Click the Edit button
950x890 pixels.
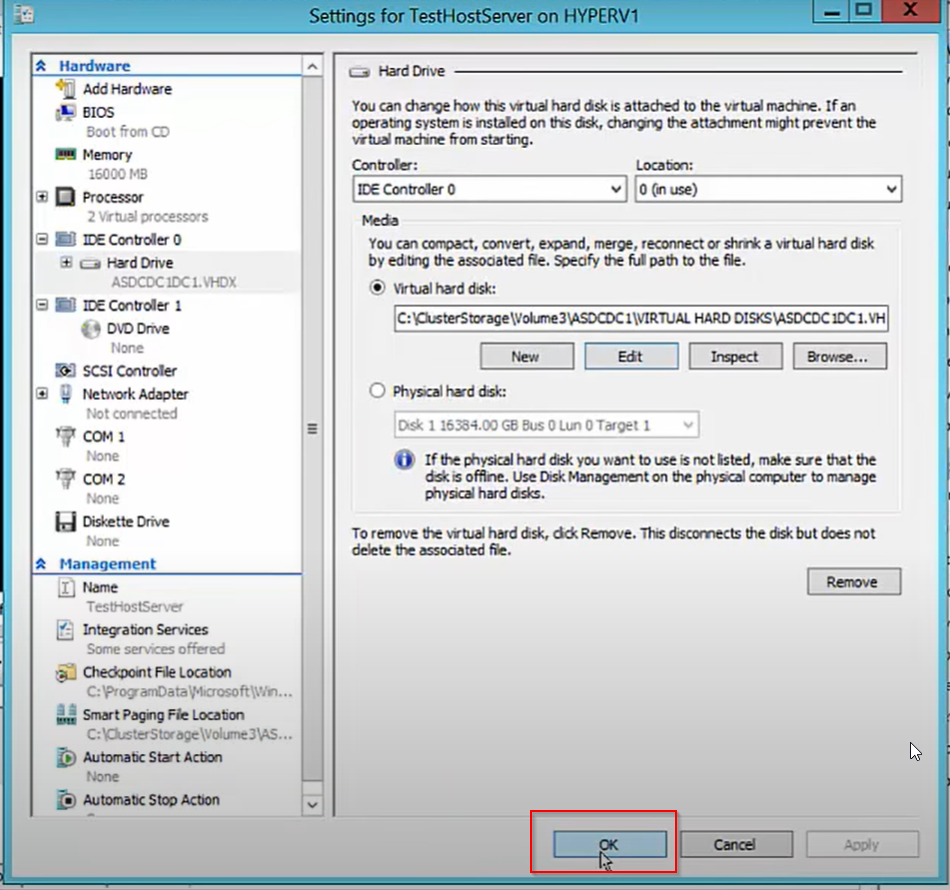pos(631,356)
